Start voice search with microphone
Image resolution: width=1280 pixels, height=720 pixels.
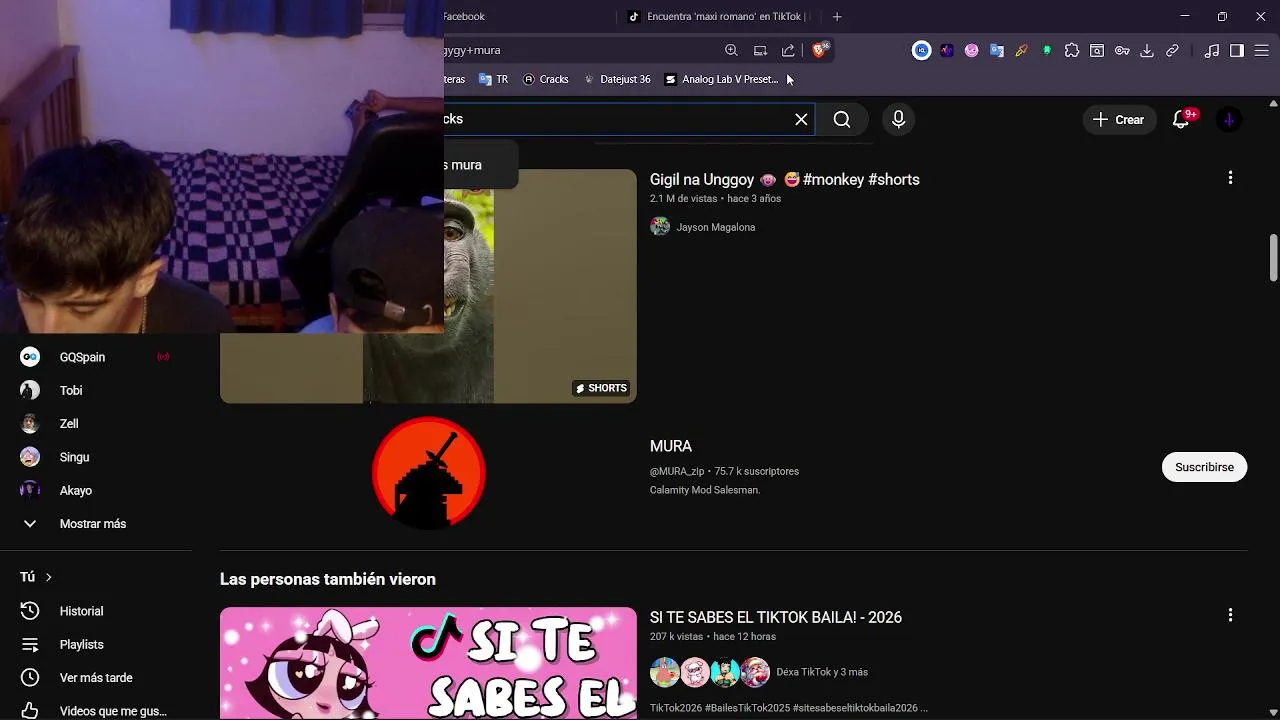(x=898, y=119)
